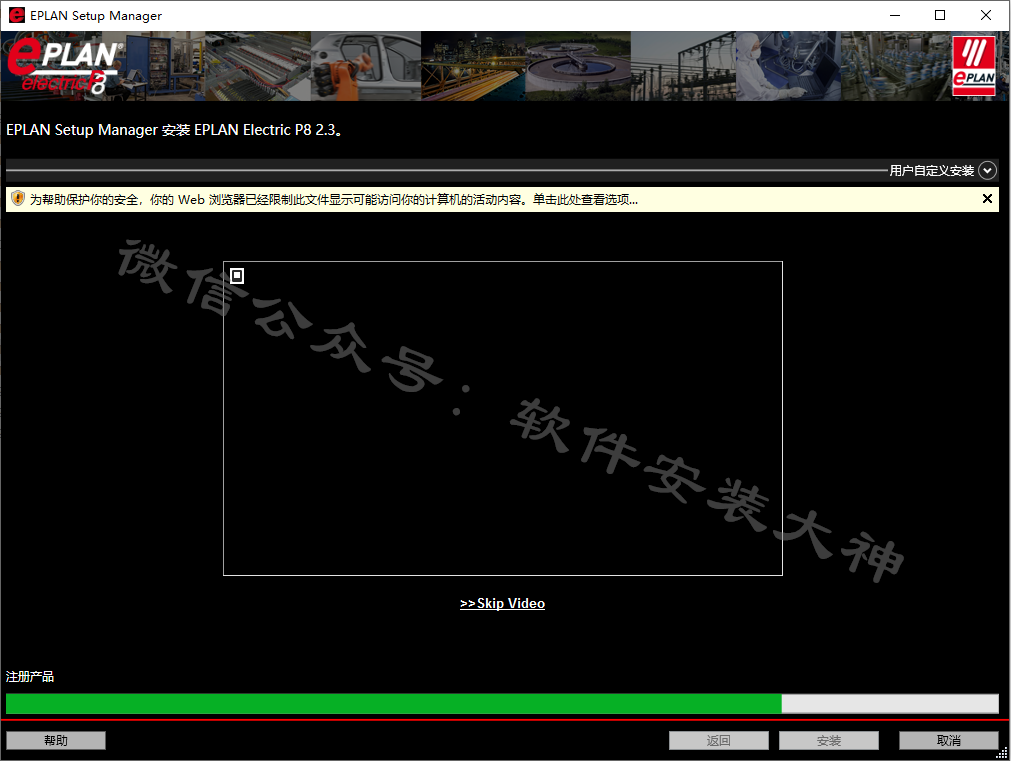Maximize the EPLAN Setup Manager window
The height and width of the screenshot is (761, 1011).
click(x=940, y=15)
